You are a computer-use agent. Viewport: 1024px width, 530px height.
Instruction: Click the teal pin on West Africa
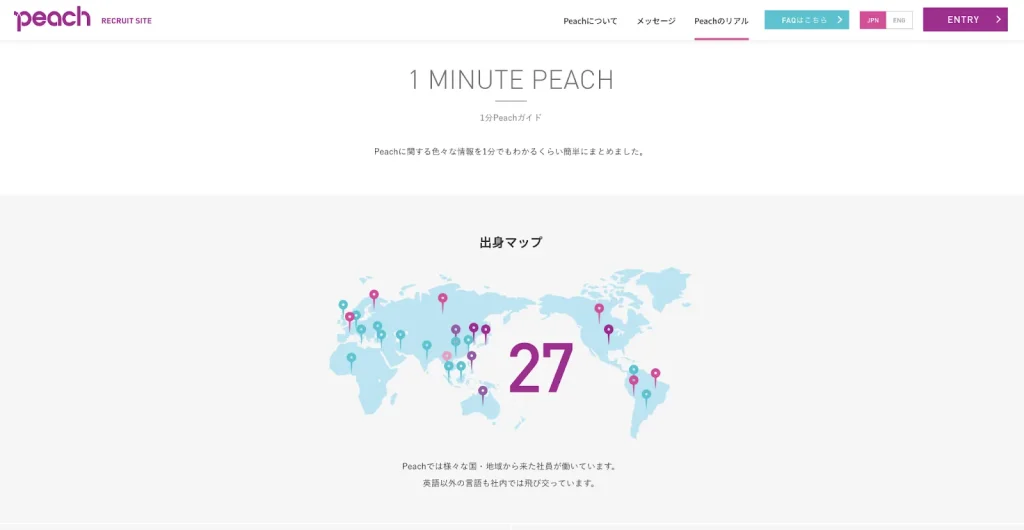tap(351, 360)
